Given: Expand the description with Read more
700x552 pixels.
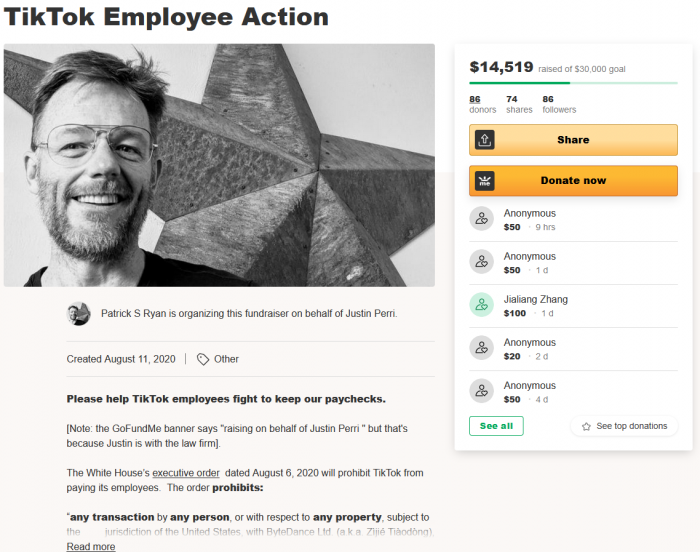Looking at the screenshot, I should pos(91,547).
